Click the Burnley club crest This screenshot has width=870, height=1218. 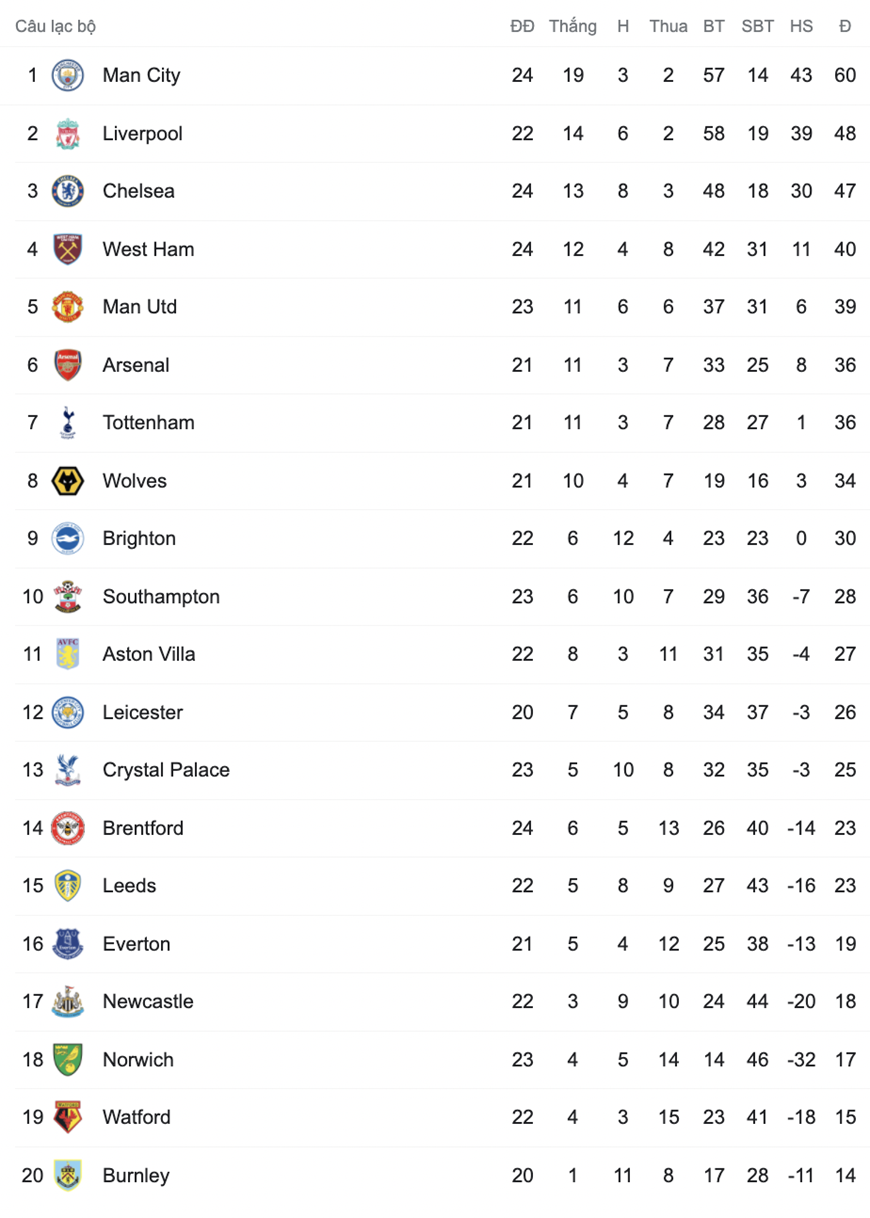(68, 1175)
